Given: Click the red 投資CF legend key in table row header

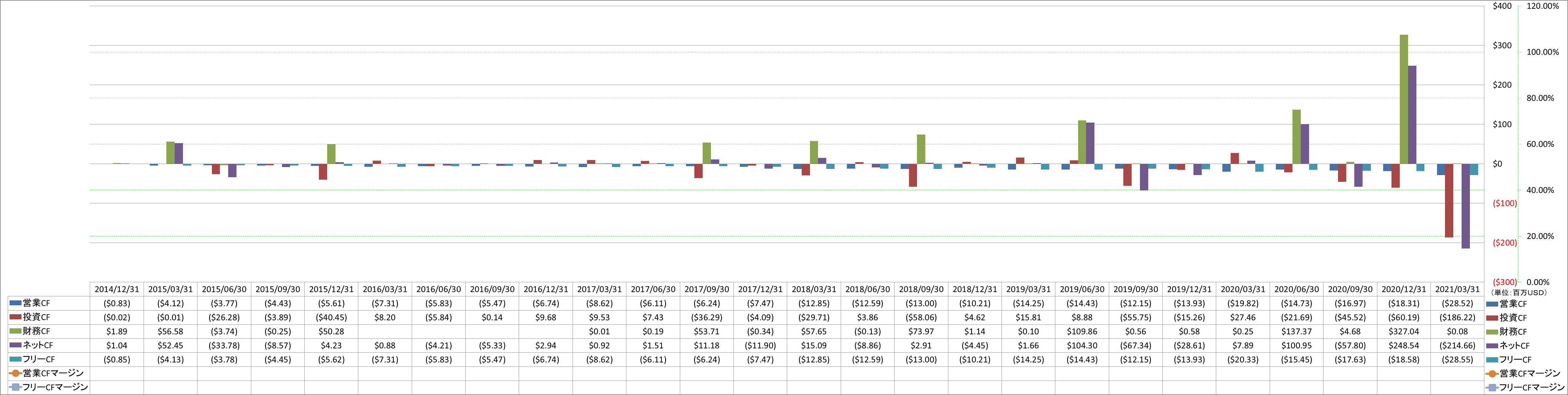Looking at the screenshot, I should pyautogui.click(x=15, y=317).
